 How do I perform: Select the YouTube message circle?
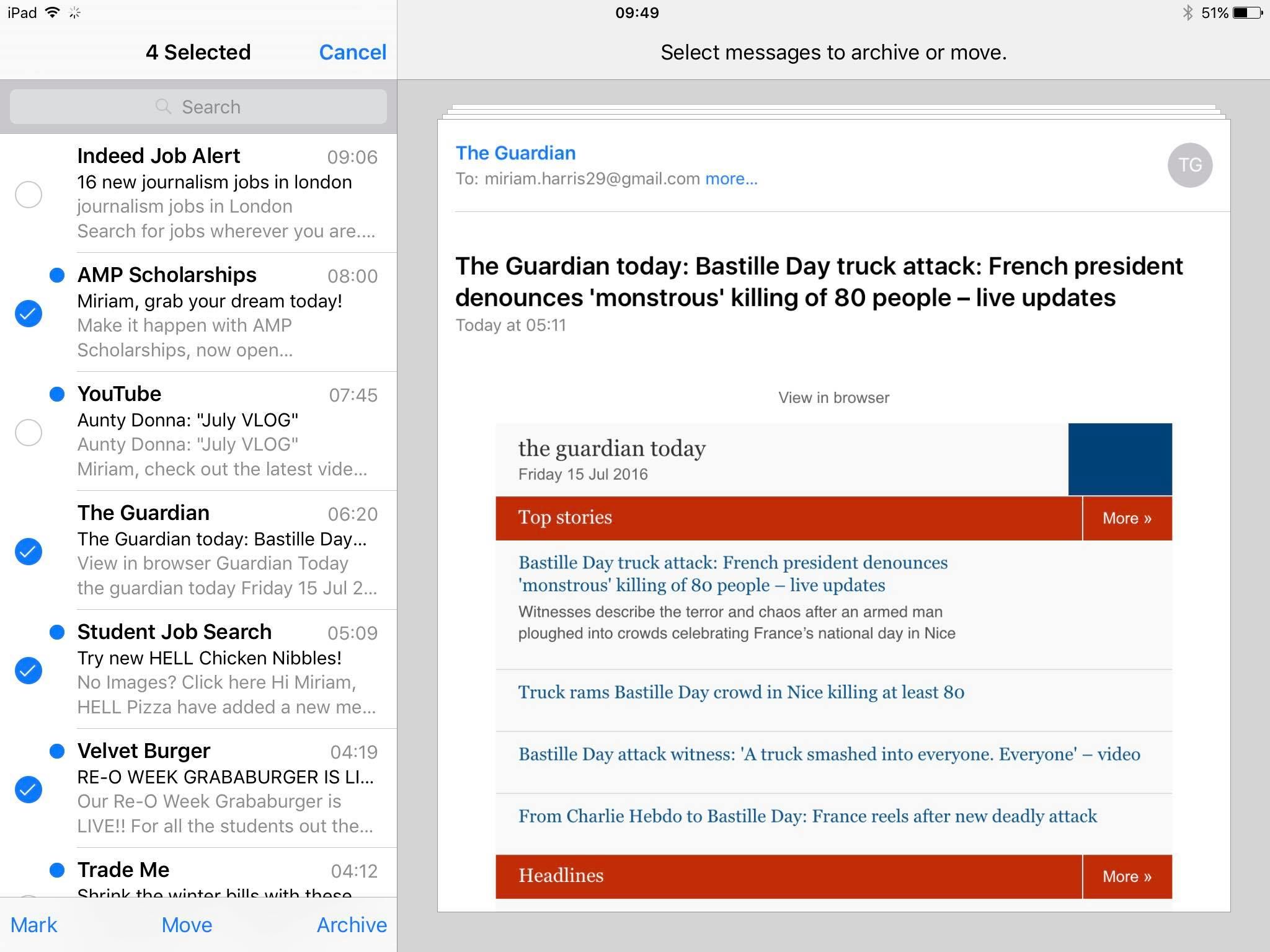pyautogui.click(x=28, y=433)
